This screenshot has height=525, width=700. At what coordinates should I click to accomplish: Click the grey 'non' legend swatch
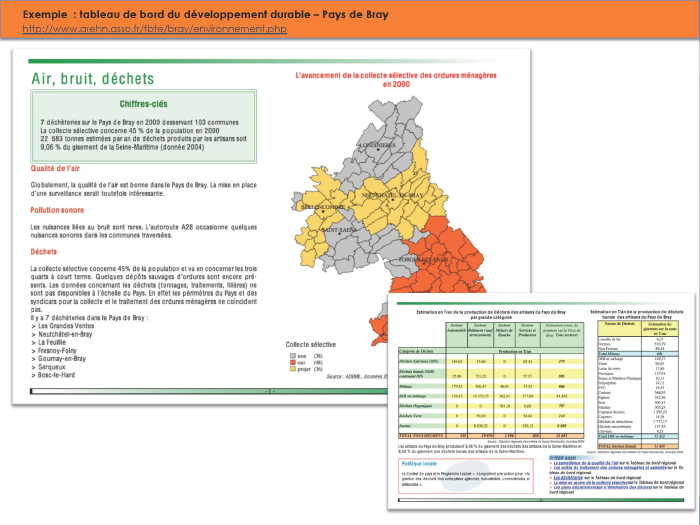293,356
